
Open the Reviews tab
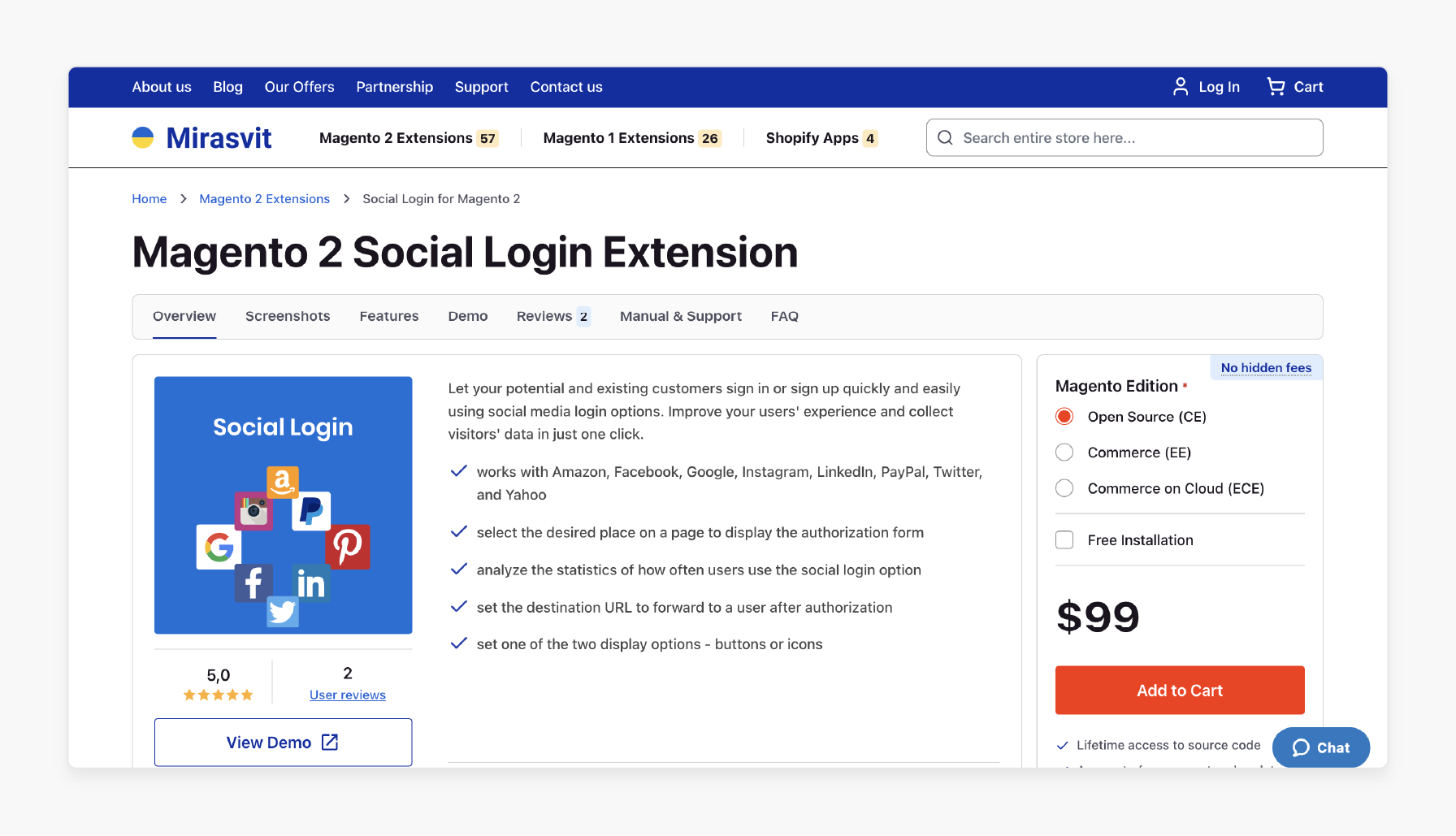pos(544,316)
